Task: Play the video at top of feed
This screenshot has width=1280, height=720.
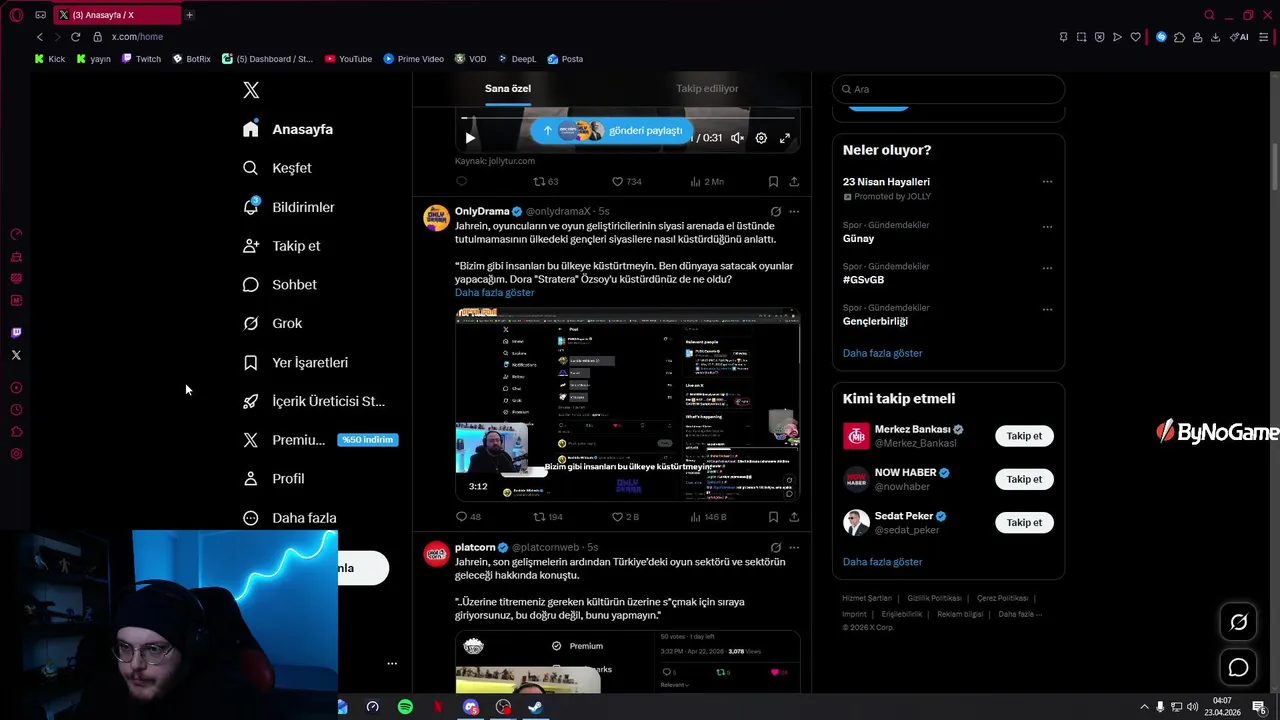Action: (470, 138)
